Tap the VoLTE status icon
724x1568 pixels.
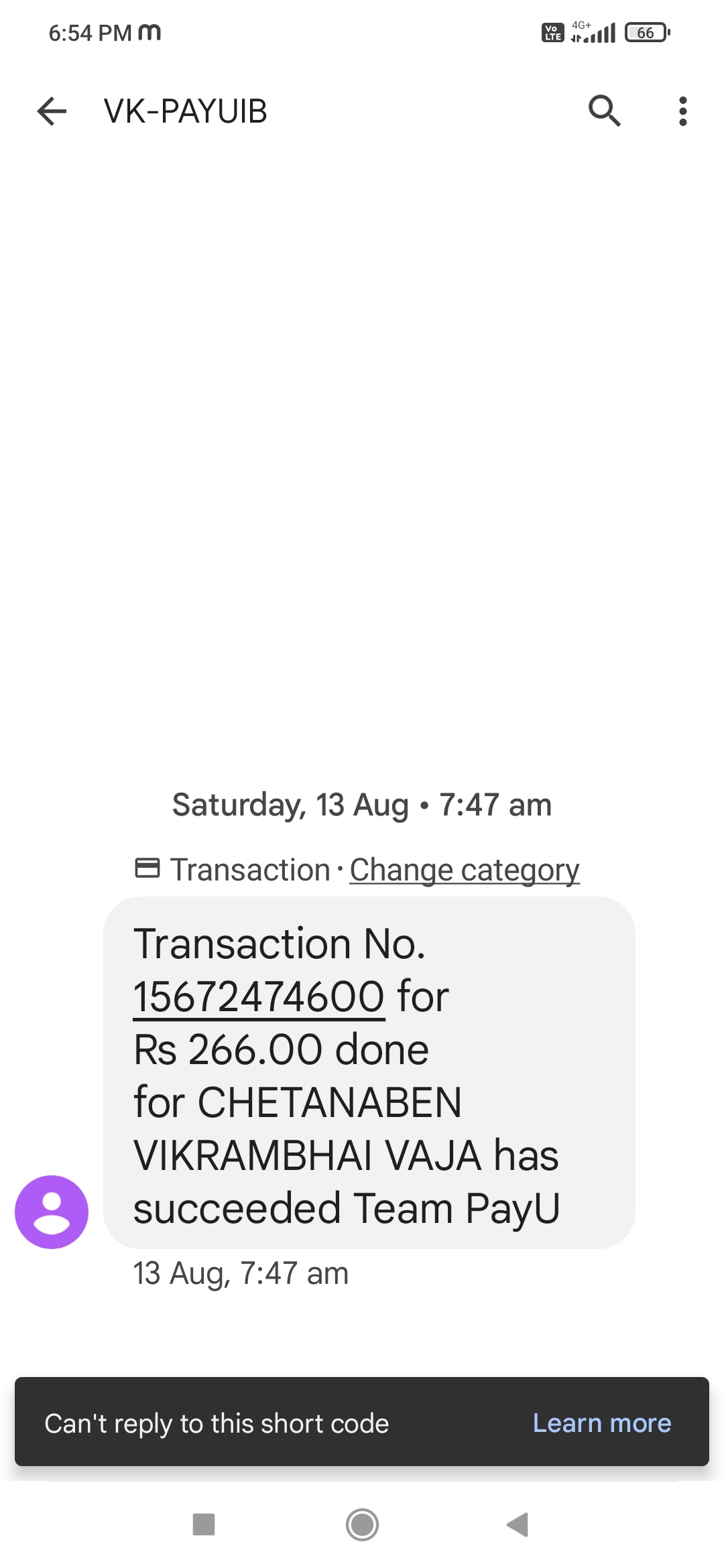(552, 33)
